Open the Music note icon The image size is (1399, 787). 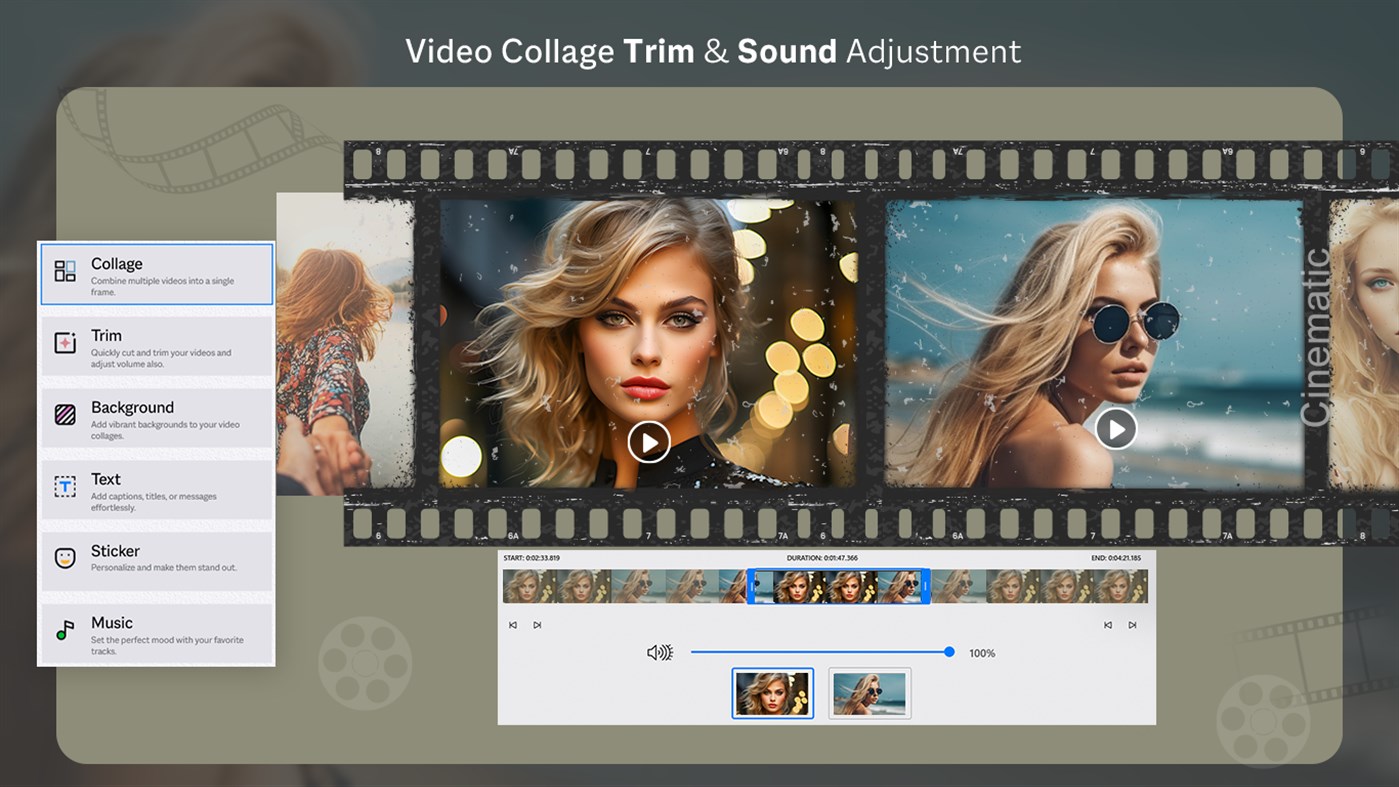point(66,631)
